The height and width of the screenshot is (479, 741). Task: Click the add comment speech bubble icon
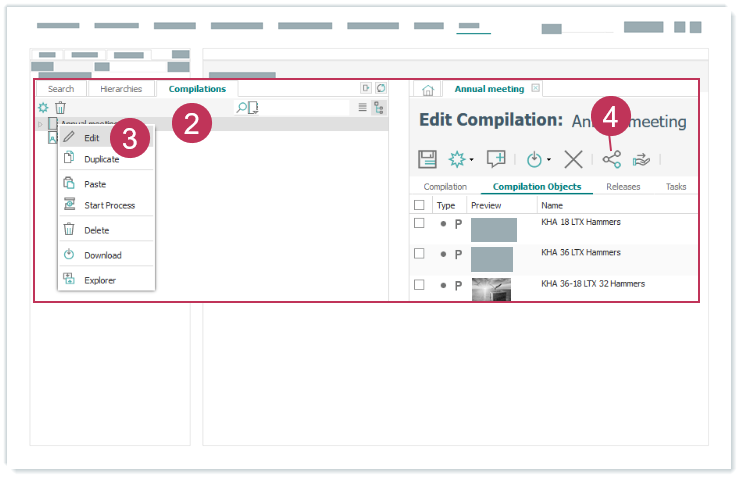[x=496, y=159]
